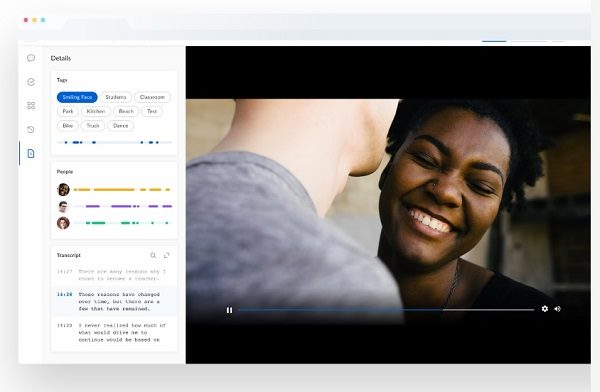Viewport: 600px width, 392px height.
Task: Click the third person's green timeline
Action: coord(122,223)
